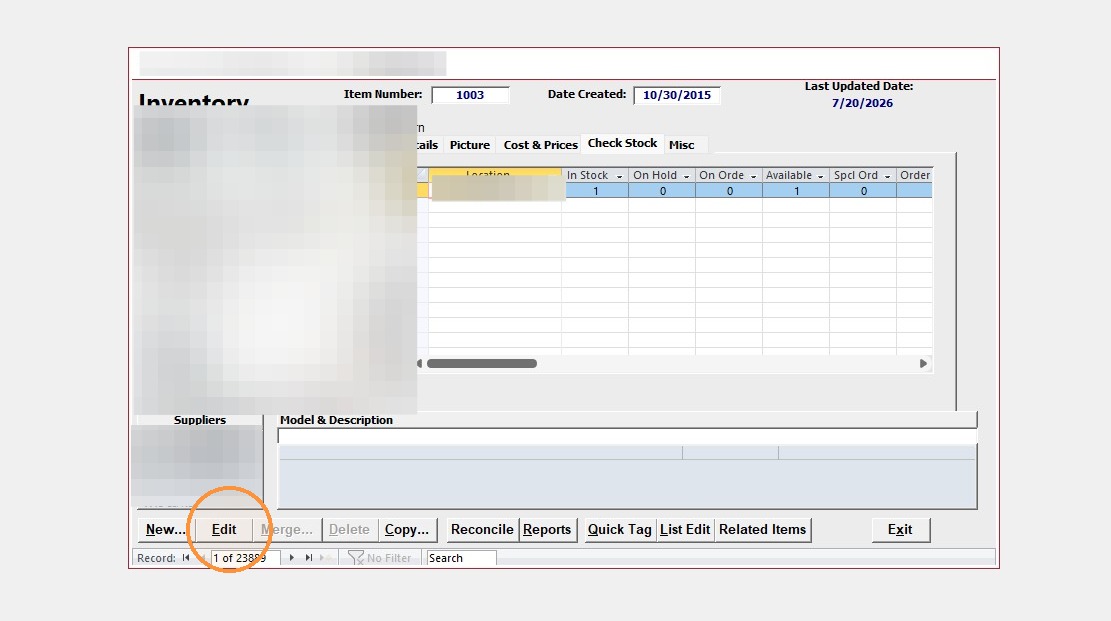Click the New... button
Screen dimensions: 1111x621
click(165, 530)
